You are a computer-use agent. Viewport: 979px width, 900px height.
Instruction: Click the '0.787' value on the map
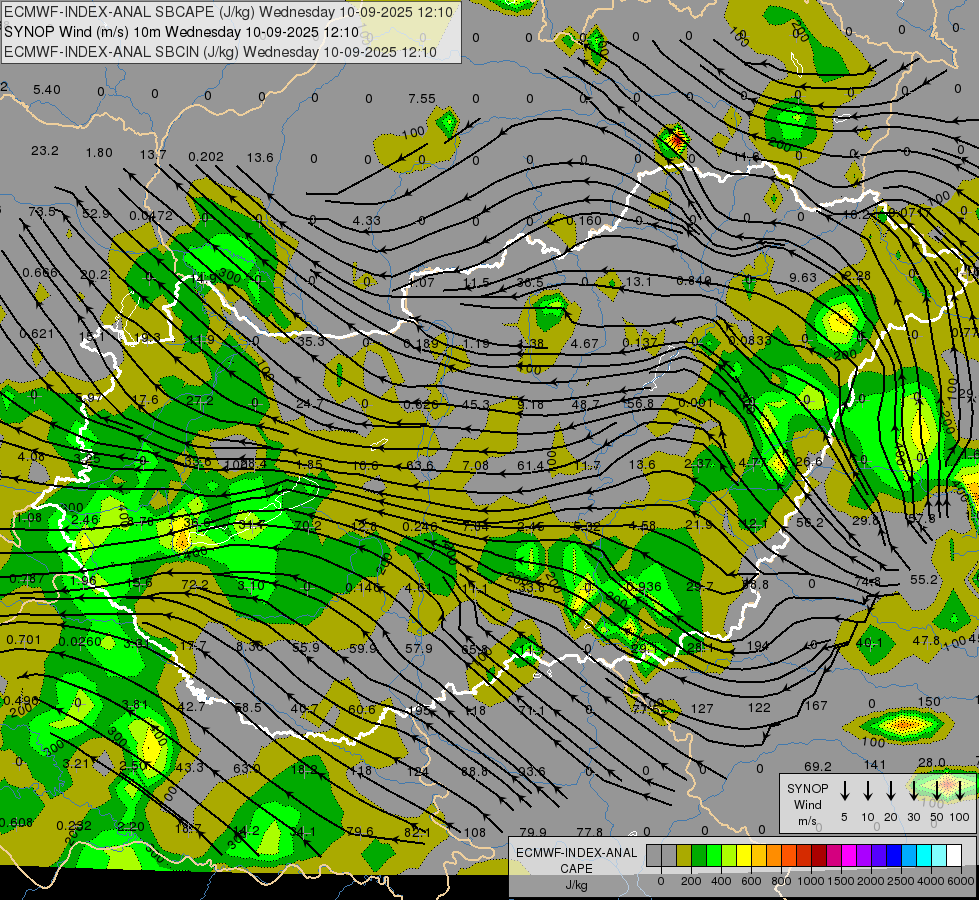point(27,578)
